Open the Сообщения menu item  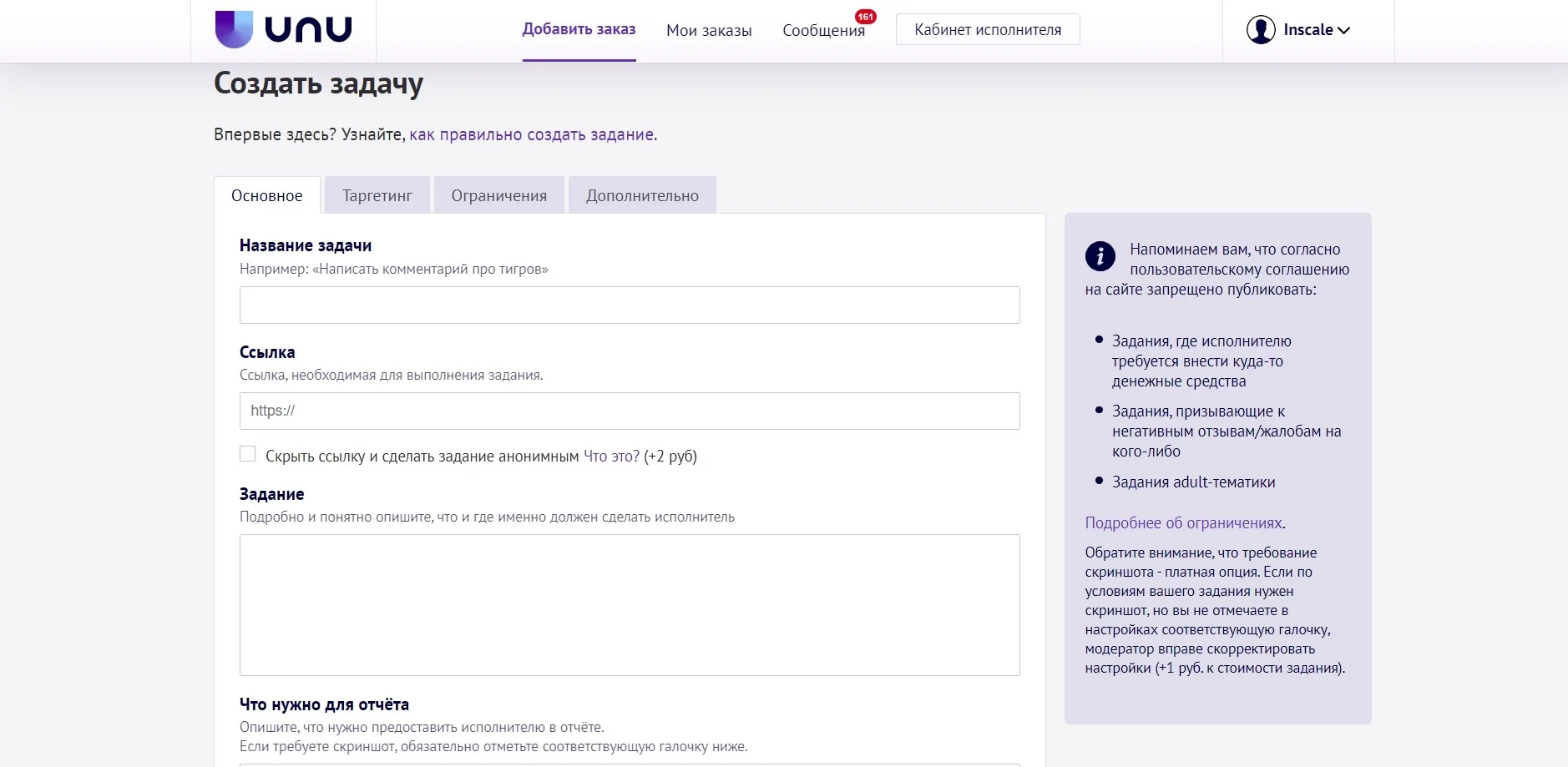(x=823, y=31)
